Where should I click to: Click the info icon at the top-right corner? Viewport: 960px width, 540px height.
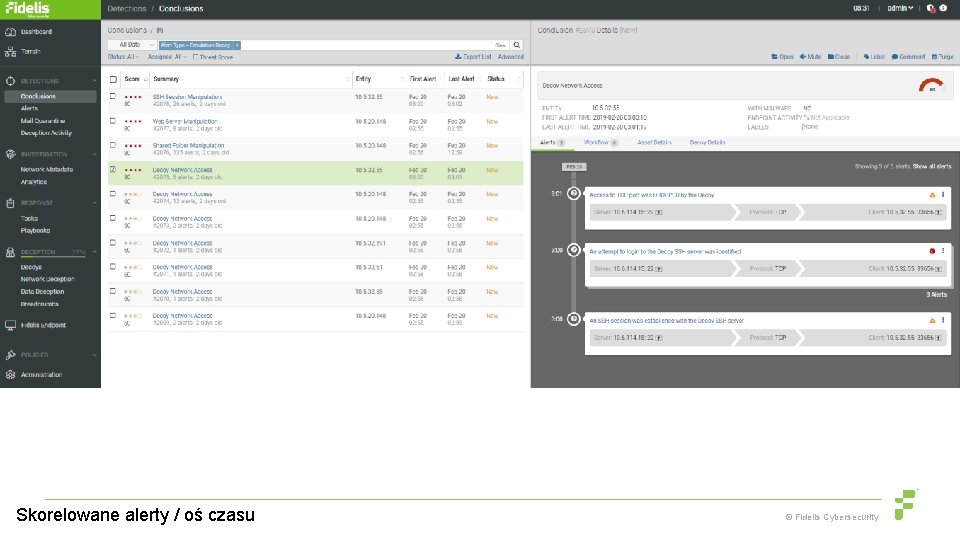point(943,9)
